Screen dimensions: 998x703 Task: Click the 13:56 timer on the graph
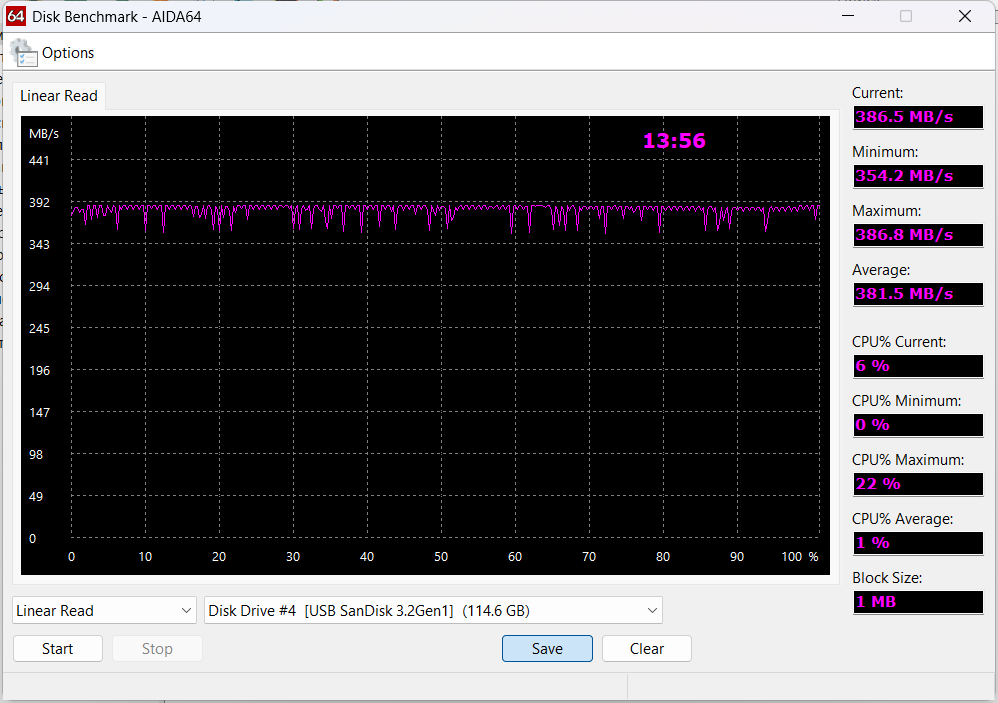pyautogui.click(x=674, y=141)
